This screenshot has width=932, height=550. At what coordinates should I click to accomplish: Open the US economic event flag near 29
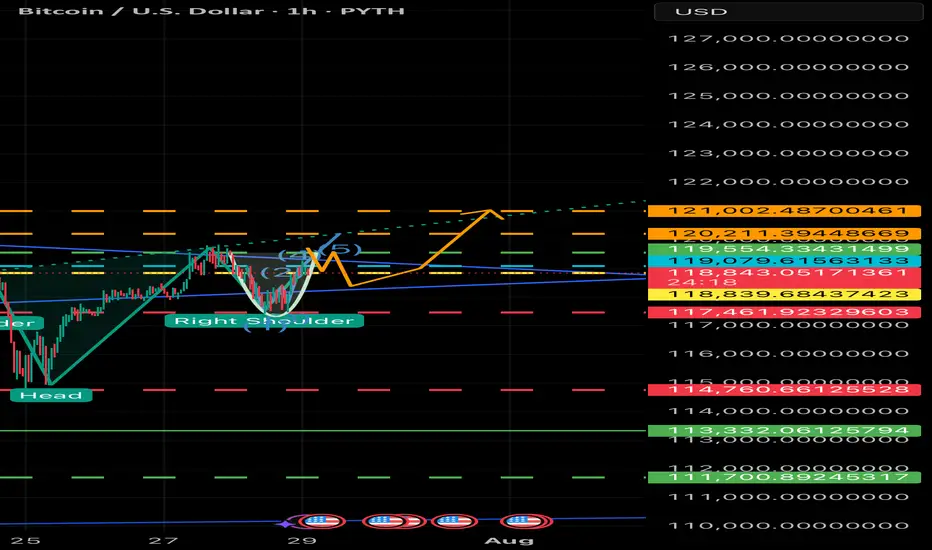point(322,521)
